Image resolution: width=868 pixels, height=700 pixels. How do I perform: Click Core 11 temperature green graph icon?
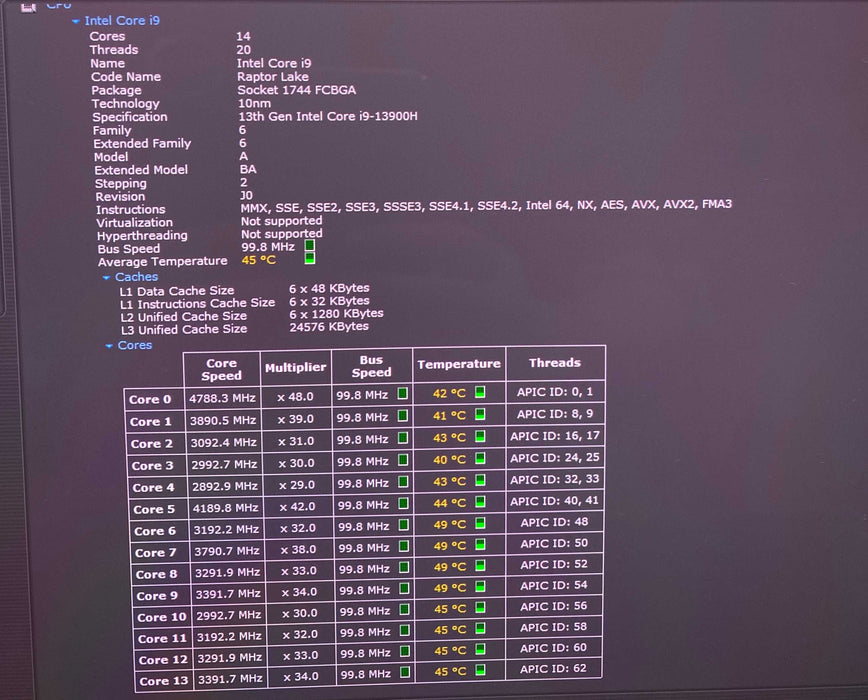pyautogui.click(x=480, y=629)
